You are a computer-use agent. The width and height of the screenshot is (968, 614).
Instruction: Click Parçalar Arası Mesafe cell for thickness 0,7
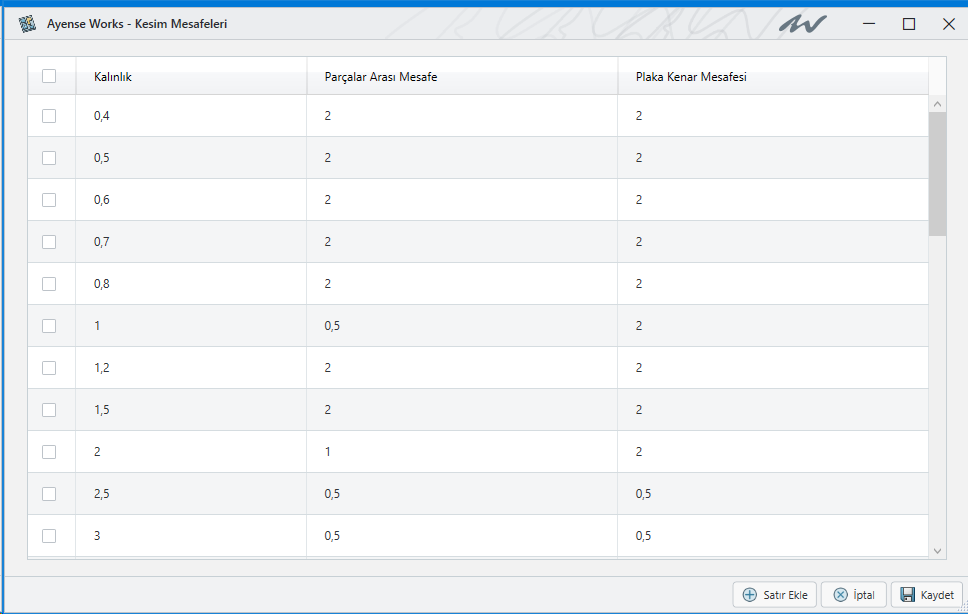tap(462, 242)
